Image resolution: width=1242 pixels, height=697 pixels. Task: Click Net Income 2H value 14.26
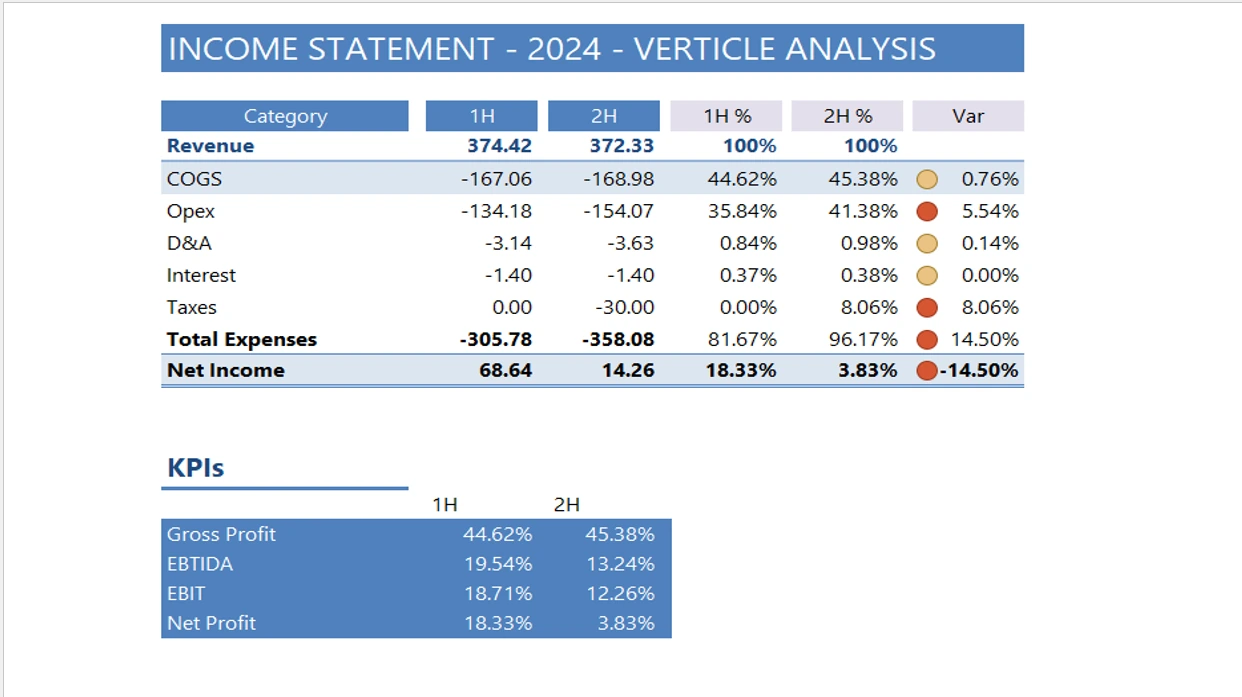628,371
